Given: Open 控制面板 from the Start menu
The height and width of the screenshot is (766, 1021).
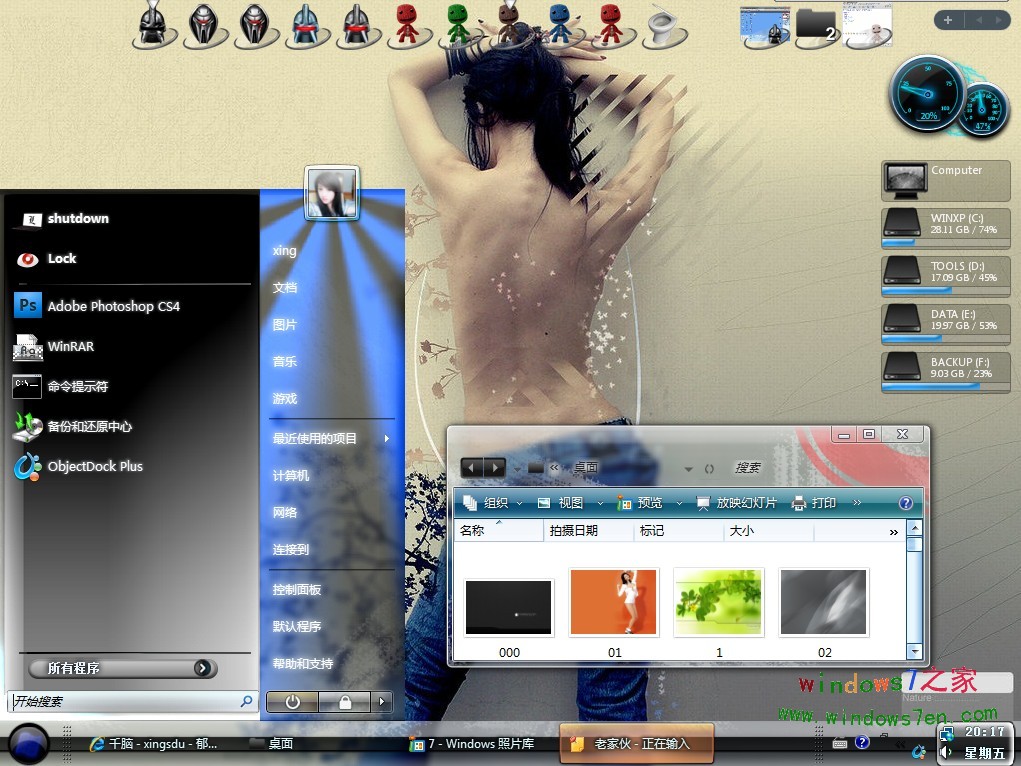Looking at the screenshot, I should click(297, 590).
